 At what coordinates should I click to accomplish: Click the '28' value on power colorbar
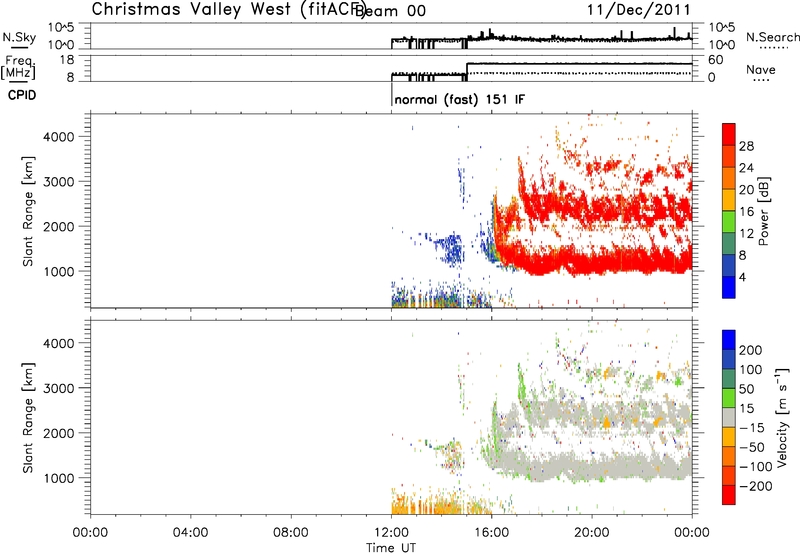pos(746,146)
